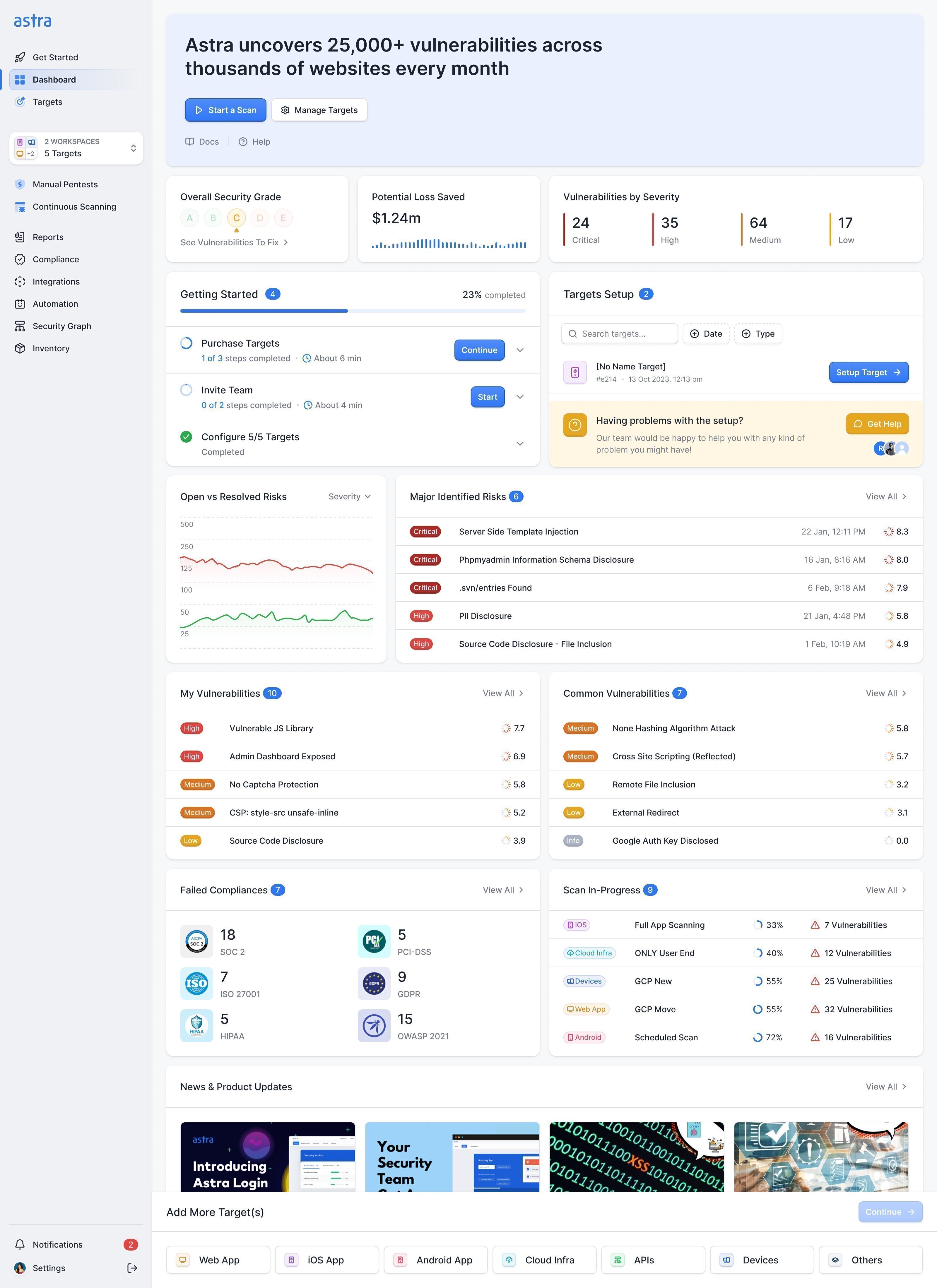The image size is (937, 1288).
Task: Click the Search targets input field
Action: coord(619,334)
